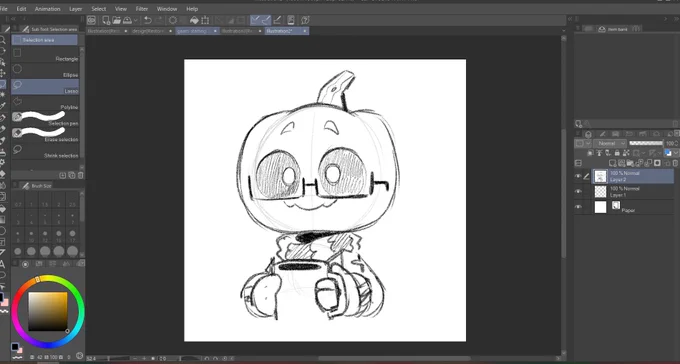Select the Text tool

click(x=3, y=264)
